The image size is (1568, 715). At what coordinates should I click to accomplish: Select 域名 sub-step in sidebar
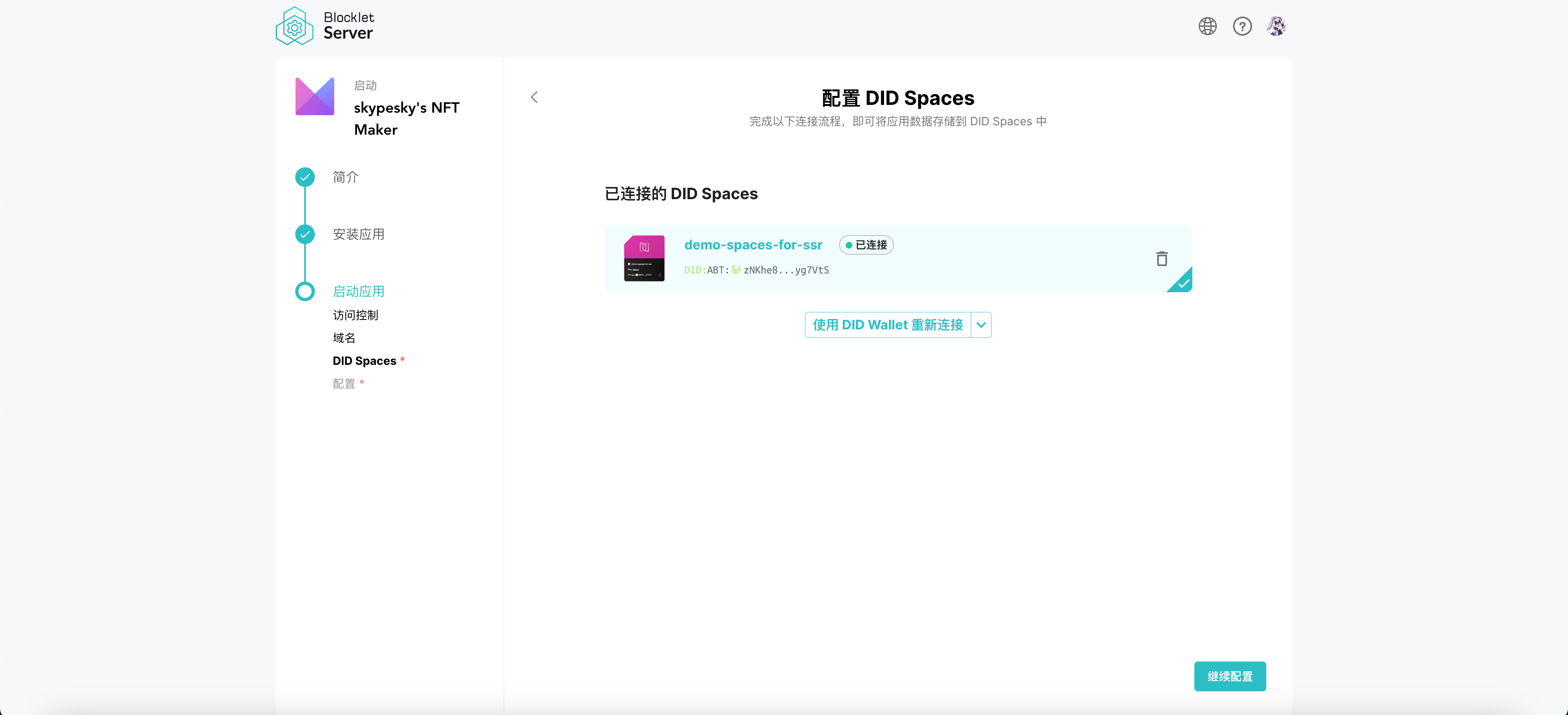pos(344,338)
